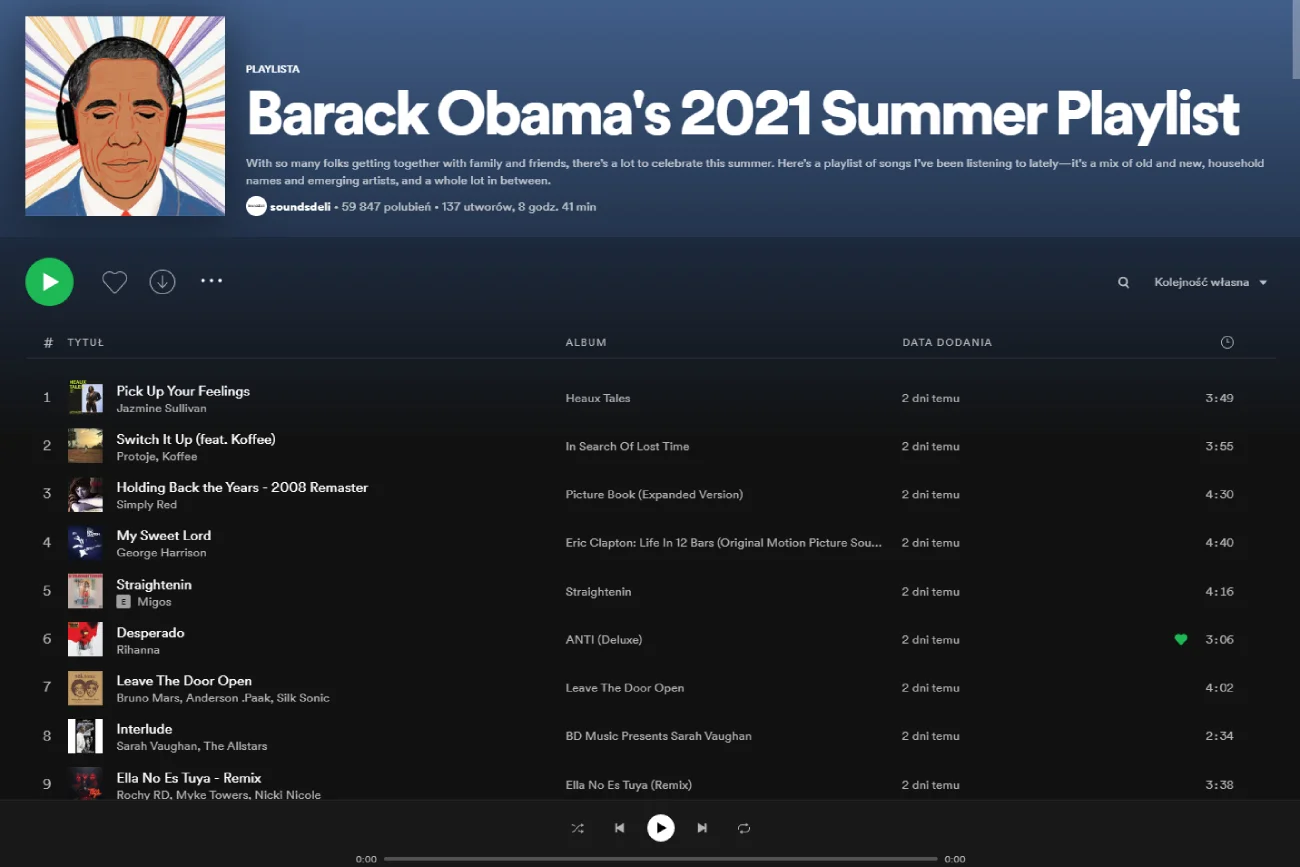
Task: Skip to next track in player bar
Action: coord(702,828)
